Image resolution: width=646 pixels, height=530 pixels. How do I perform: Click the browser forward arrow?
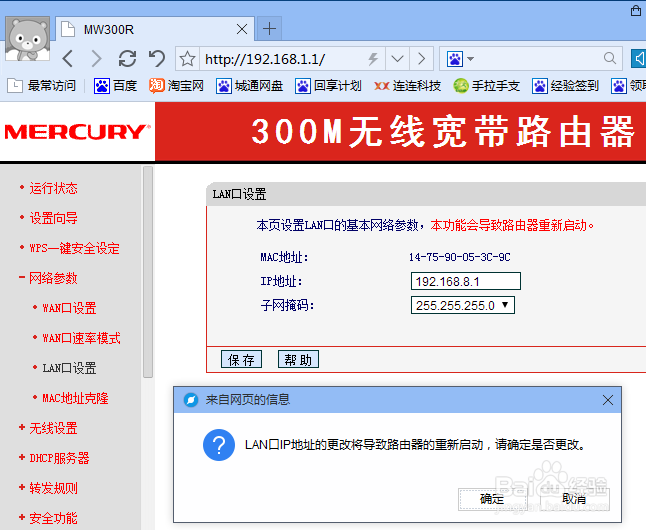(x=96, y=59)
